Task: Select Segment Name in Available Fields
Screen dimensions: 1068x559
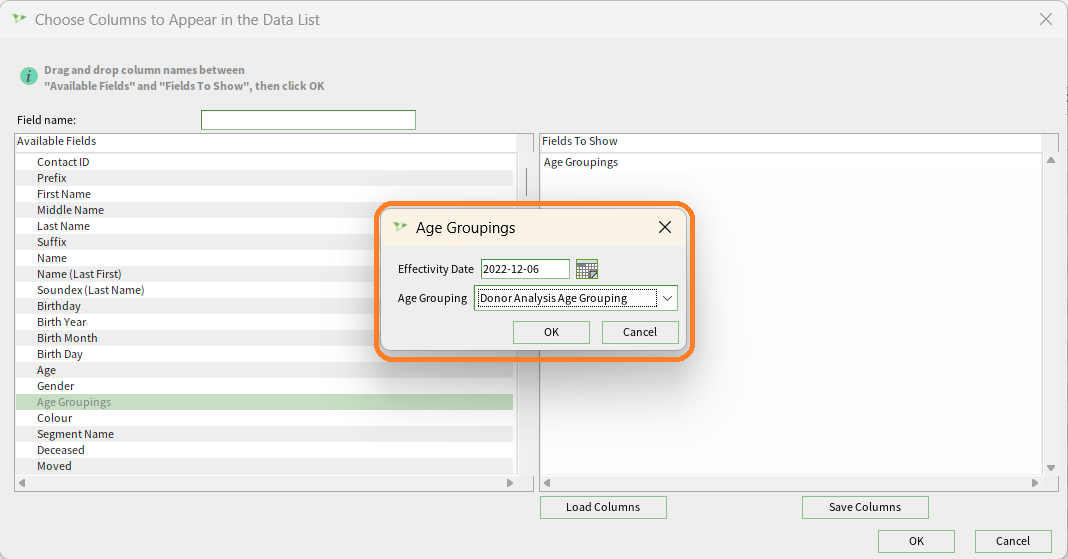Action: [x=264, y=434]
